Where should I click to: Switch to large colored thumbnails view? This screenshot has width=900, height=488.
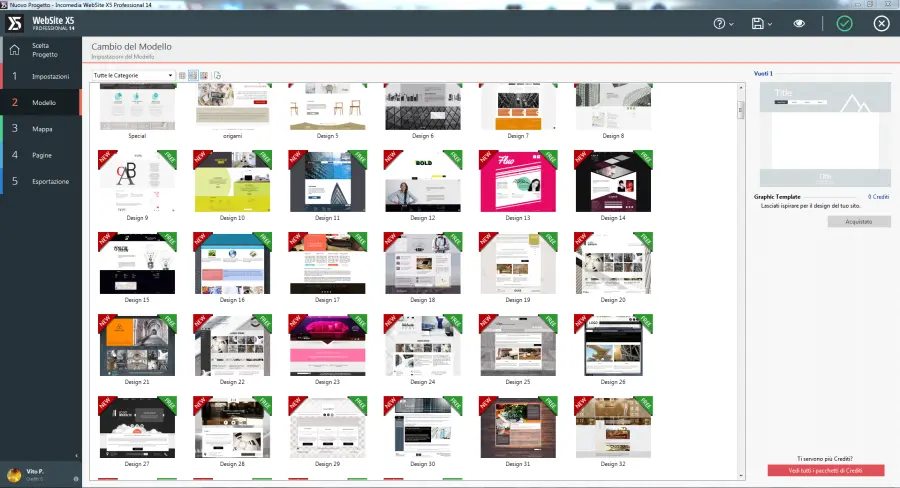204,75
